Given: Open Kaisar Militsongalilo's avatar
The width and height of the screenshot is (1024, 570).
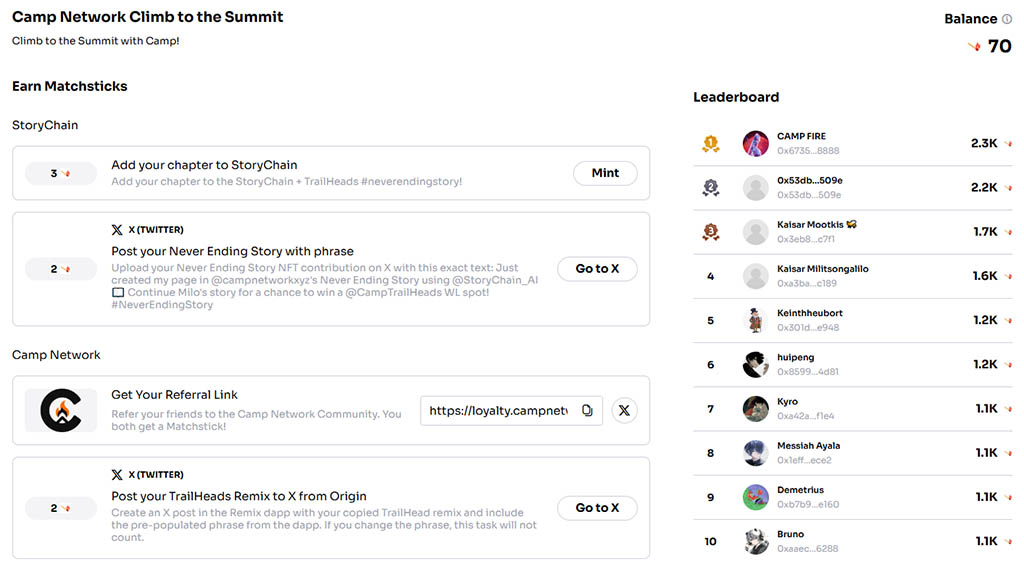Looking at the screenshot, I should [x=756, y=276].
